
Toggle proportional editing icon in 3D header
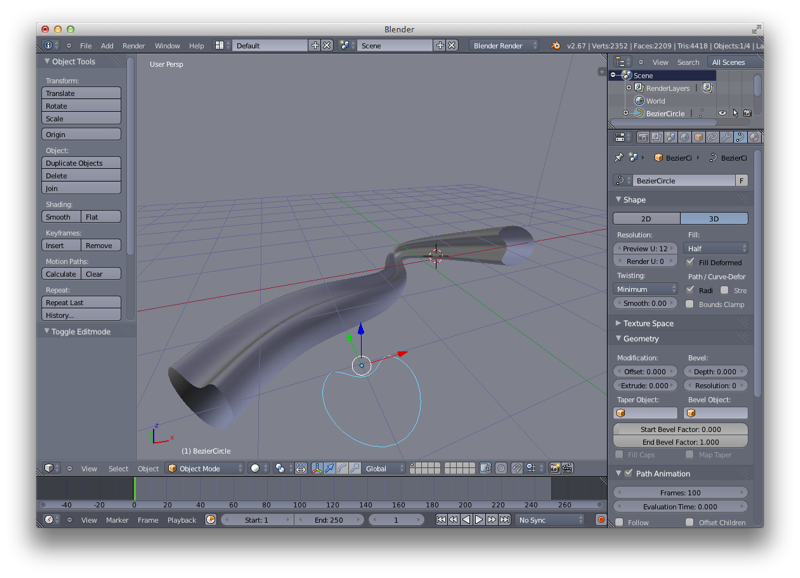coord(501,468)
